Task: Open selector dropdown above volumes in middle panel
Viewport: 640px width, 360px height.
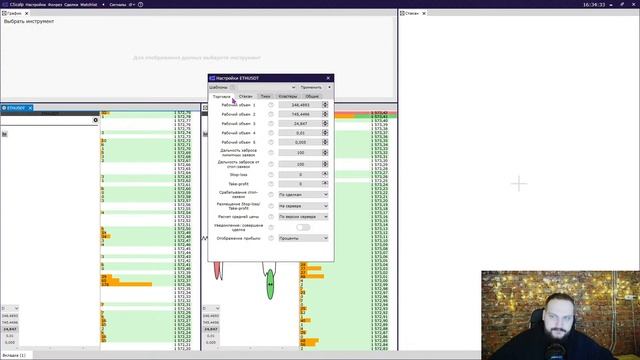Action: tap(211, 308)
